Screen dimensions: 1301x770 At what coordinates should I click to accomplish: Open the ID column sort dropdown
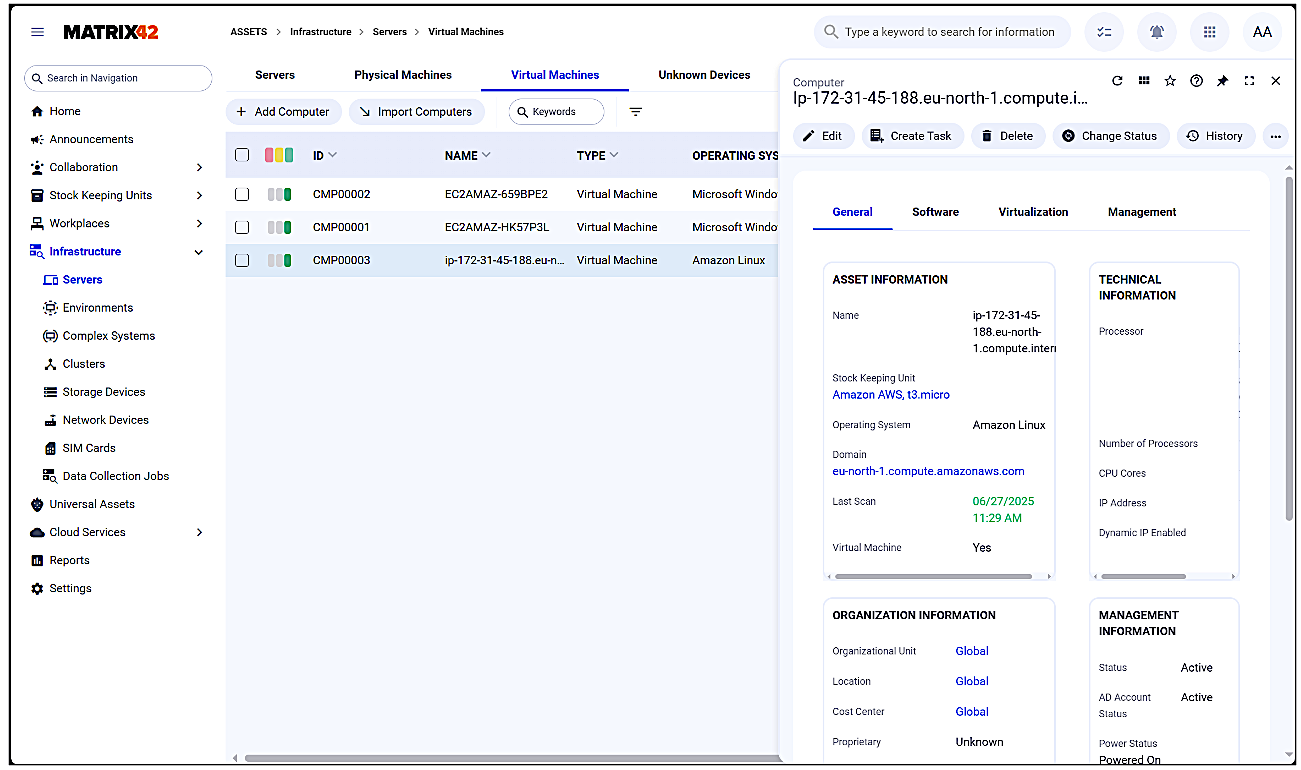point(335,155)
